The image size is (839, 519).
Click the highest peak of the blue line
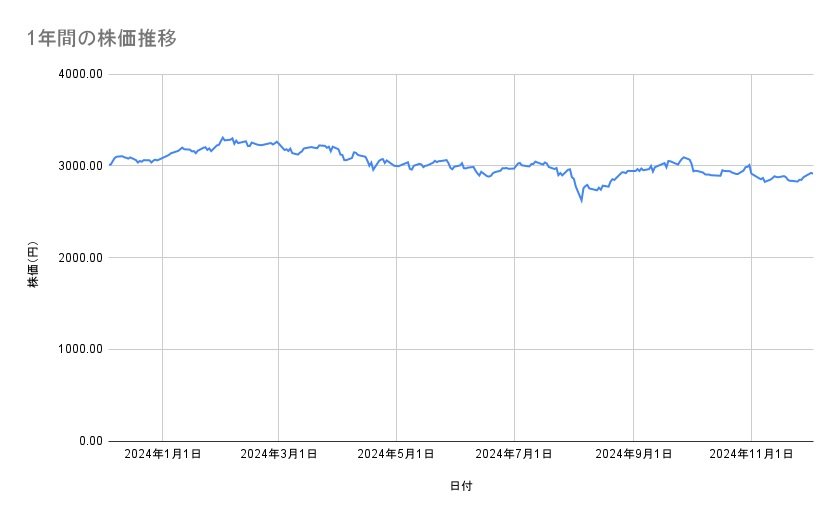[222, 137]
